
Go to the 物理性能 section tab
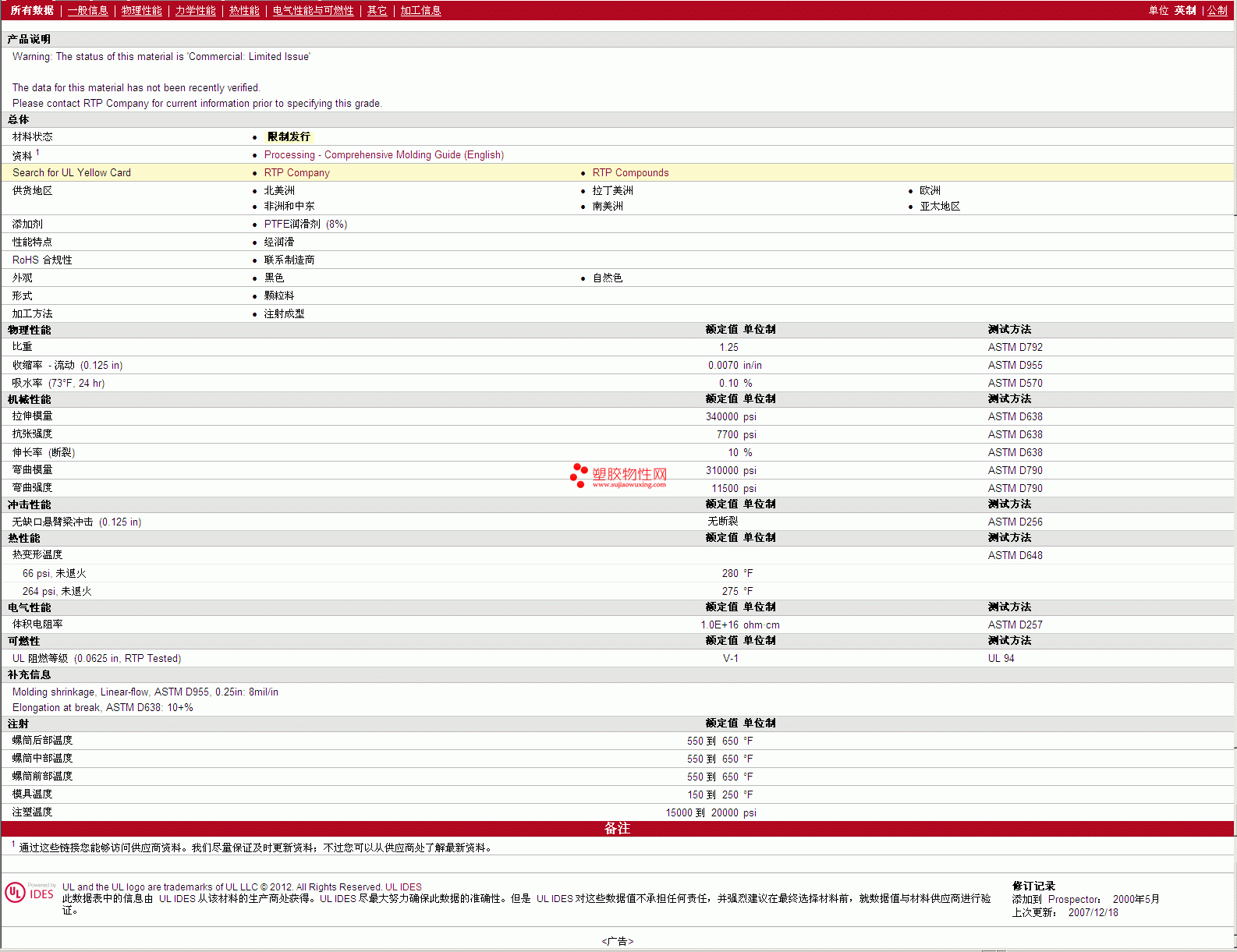(141, 10)
